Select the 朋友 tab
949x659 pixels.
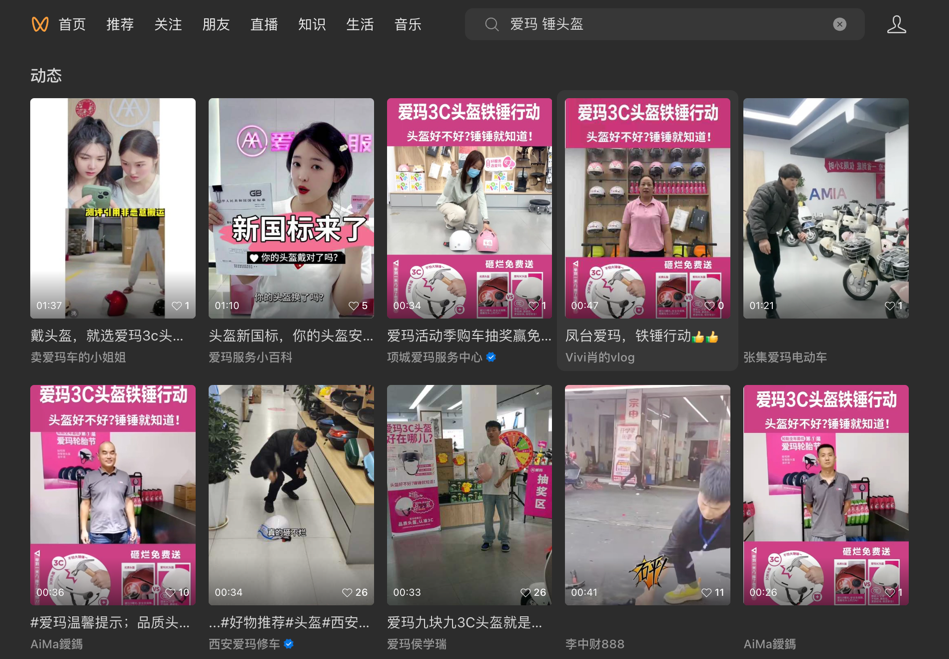(x=216, y=24)
